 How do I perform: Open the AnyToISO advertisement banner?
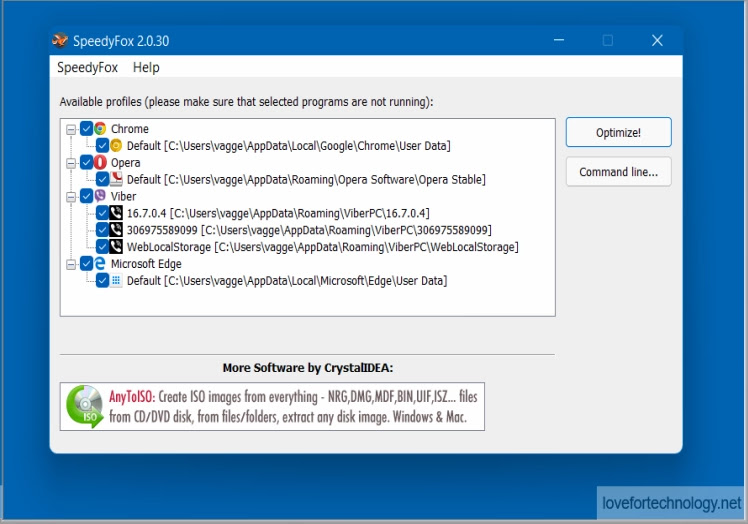[272, 407]
